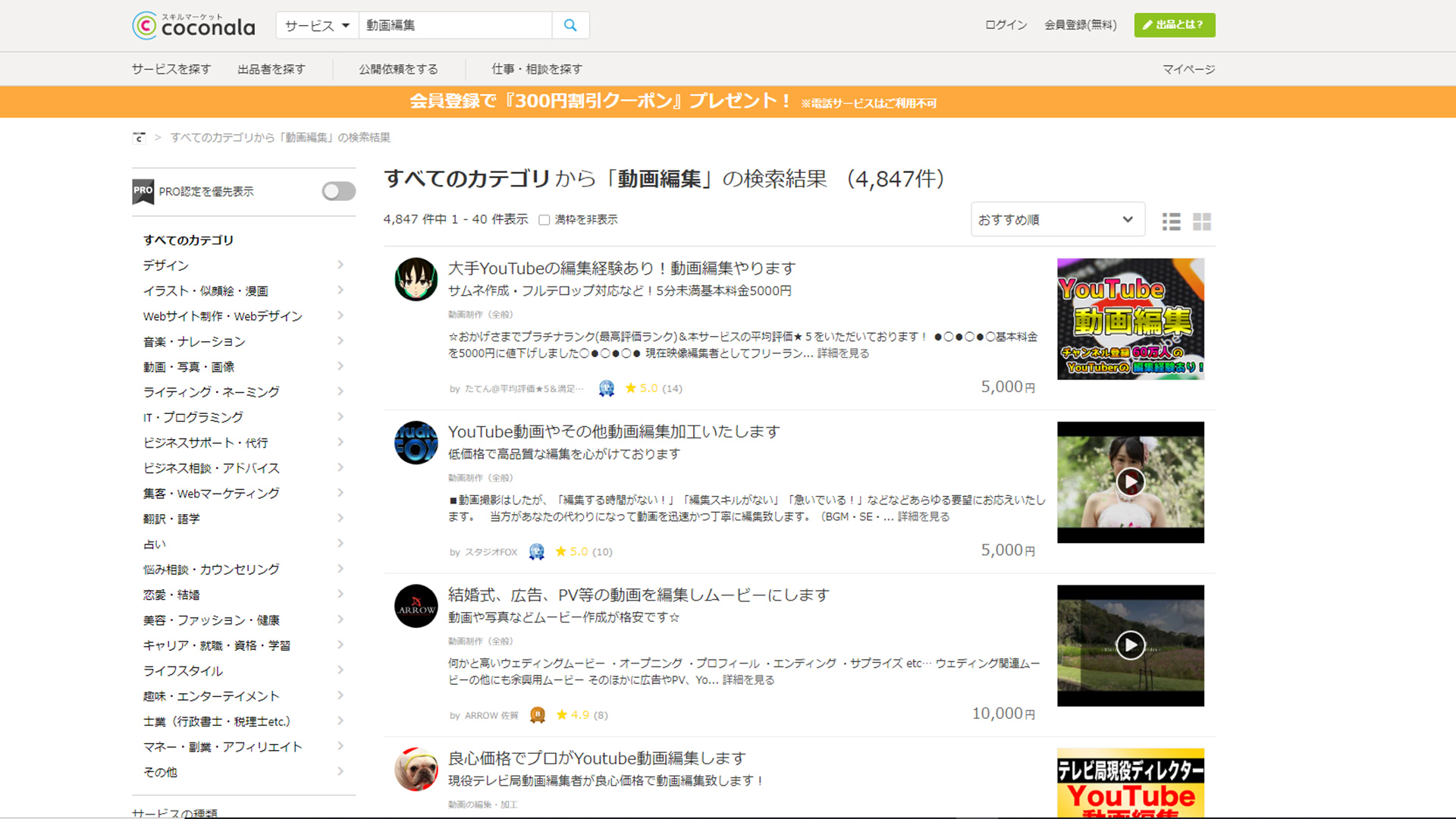
Task: Open 公開依頼をする menu
Action: coord(398,69)
